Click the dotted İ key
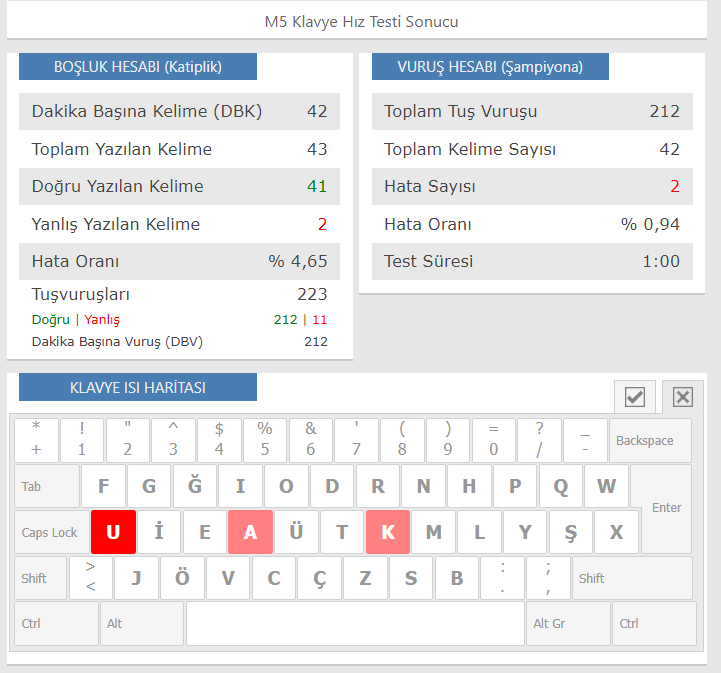 [x=159, y=532]
